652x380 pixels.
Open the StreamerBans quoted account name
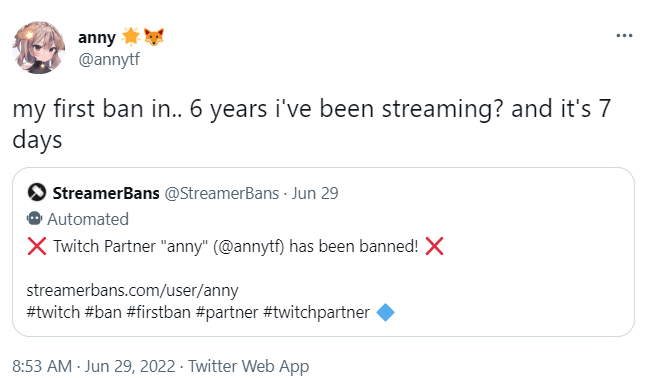106,193
